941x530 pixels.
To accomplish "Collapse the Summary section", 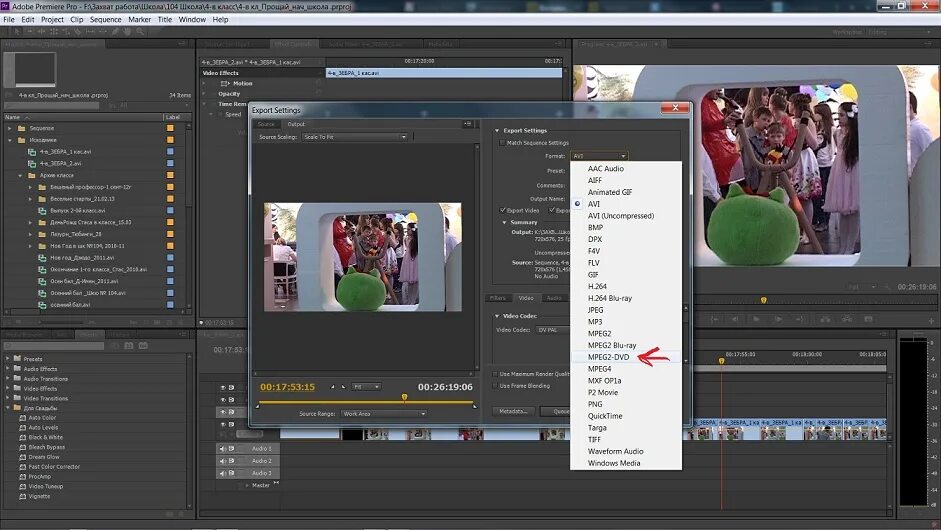I will tap(504, 222).
